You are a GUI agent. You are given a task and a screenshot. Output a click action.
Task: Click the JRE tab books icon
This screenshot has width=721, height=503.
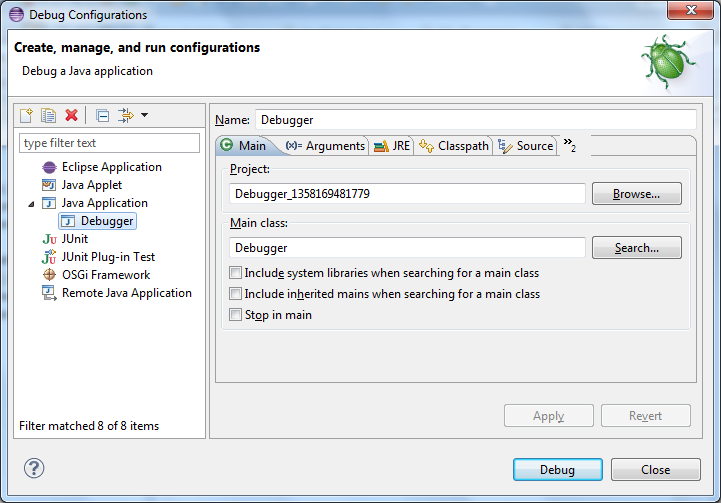(x=381, y=147)
